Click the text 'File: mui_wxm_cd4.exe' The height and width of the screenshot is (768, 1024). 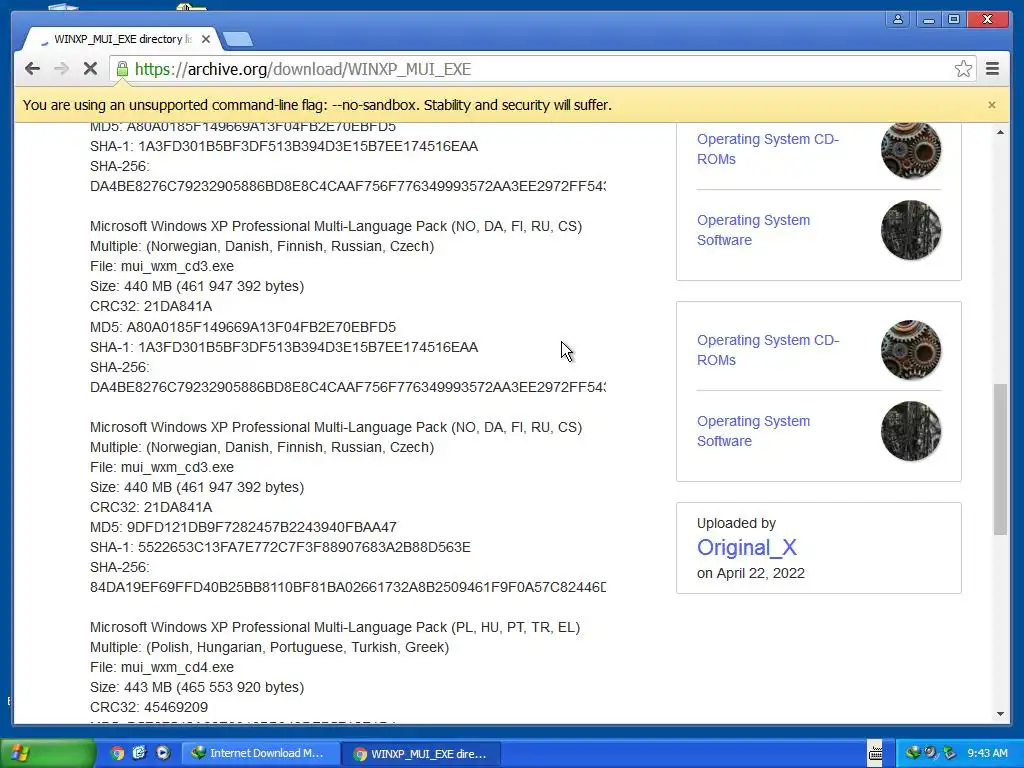[162, 667]
